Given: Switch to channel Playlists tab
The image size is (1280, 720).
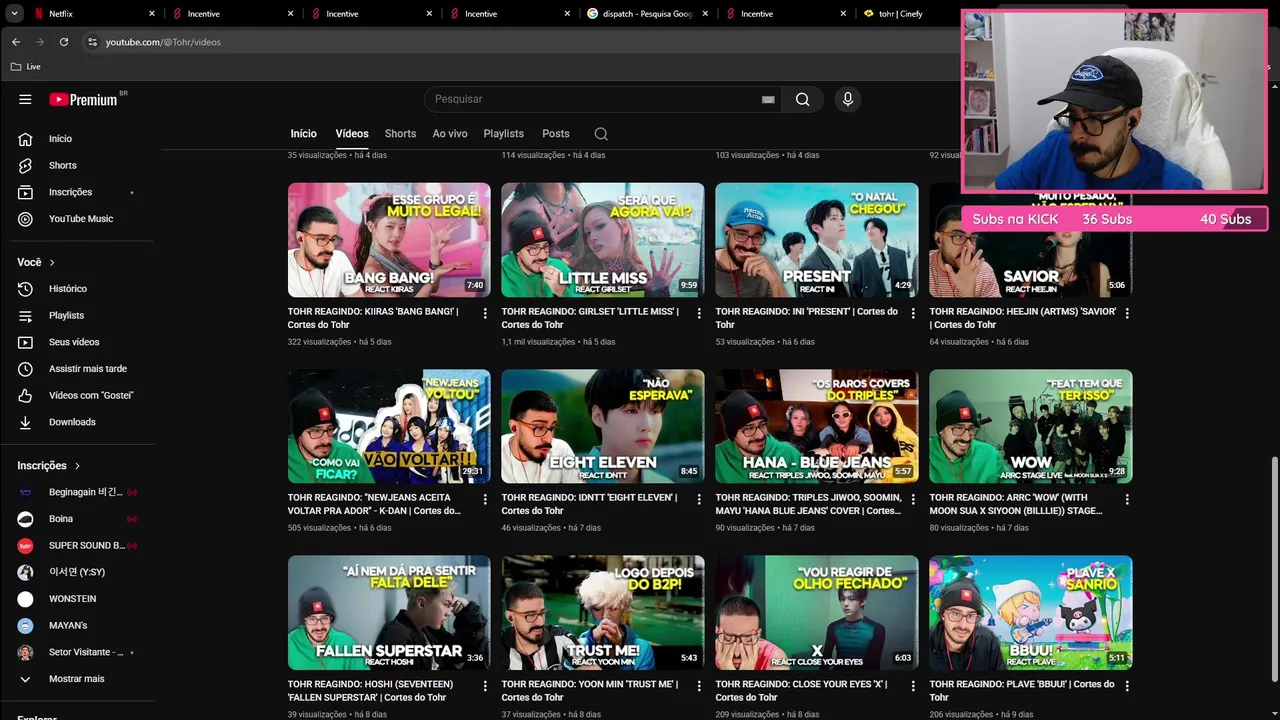Looking at the screenshot, I should (x=504, y=134).
